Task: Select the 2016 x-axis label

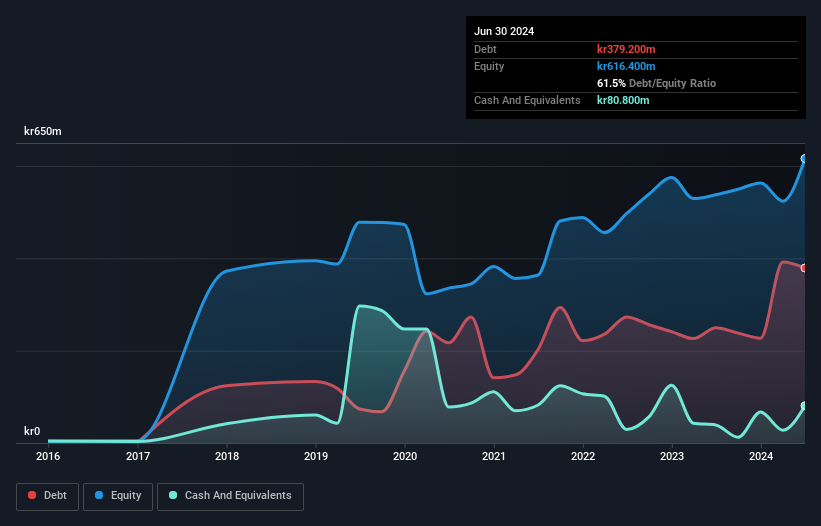Action: click(x=48, y=456)
